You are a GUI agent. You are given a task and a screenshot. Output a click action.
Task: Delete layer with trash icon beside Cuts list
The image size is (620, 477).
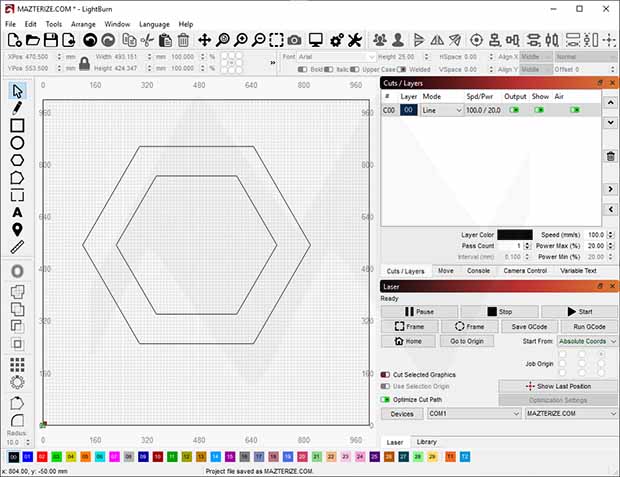[x=611, y=156]
